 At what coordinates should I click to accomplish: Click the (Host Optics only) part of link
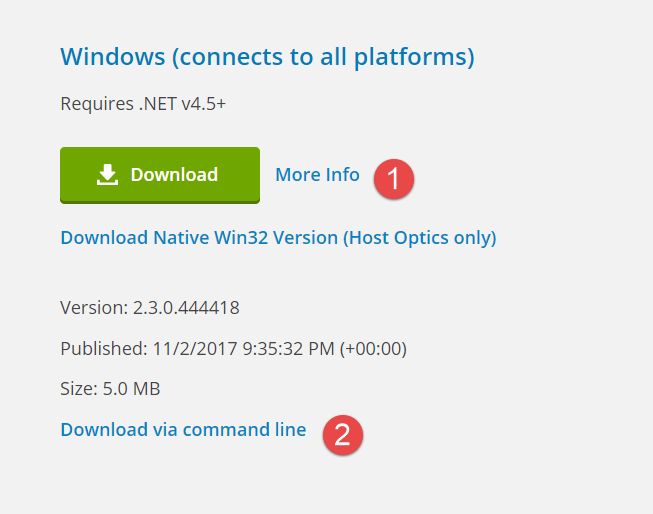tap(420, 238)
